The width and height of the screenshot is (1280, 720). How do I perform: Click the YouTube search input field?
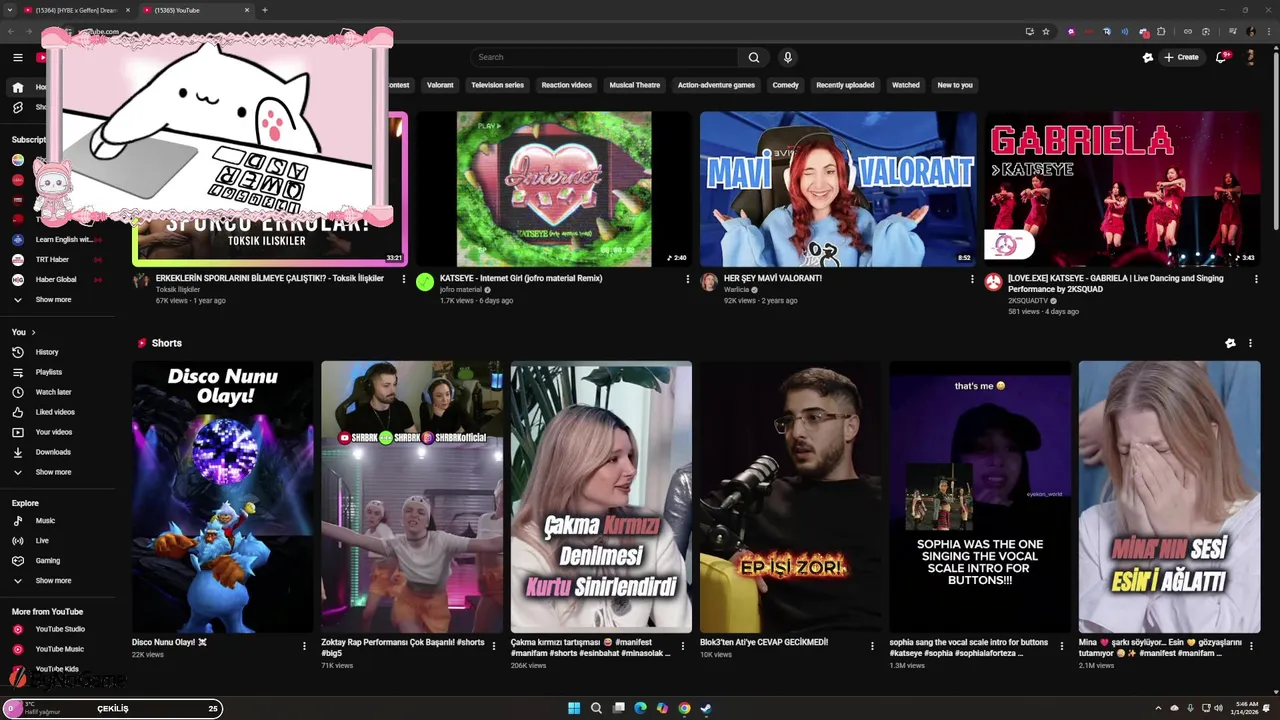tap(604, 57)
